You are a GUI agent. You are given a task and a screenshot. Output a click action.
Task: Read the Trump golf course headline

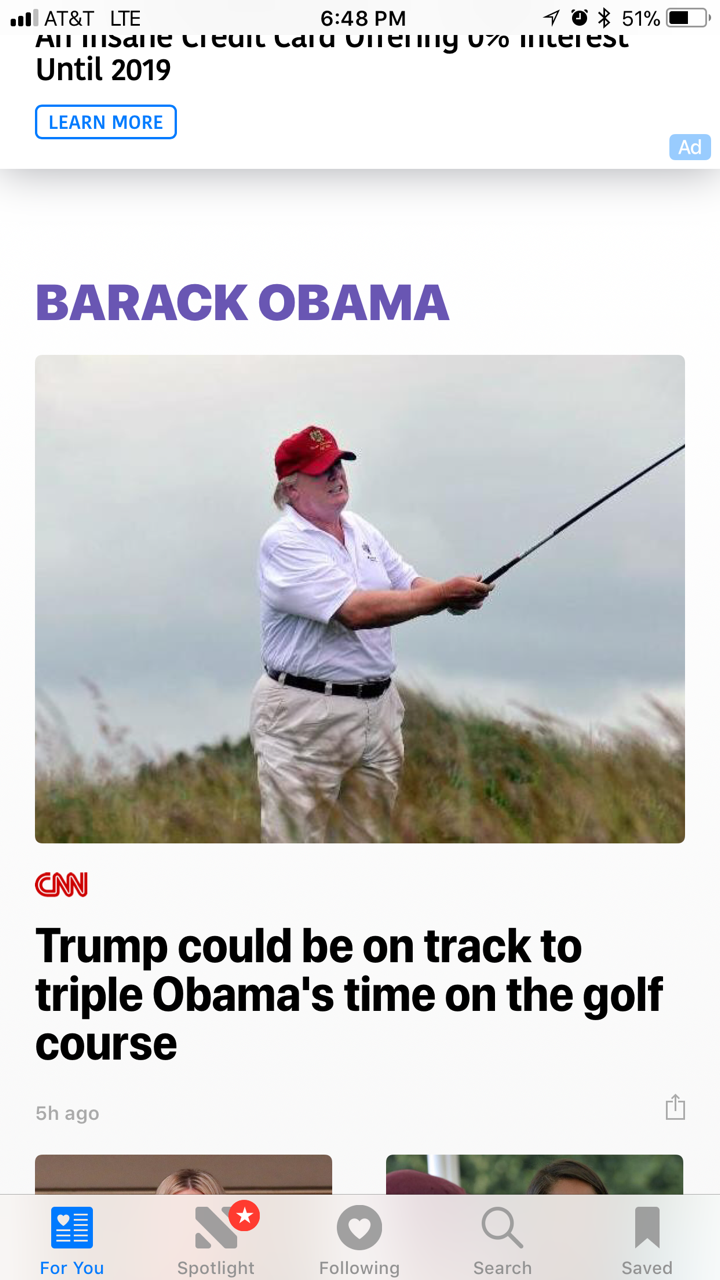coord(349,994)
